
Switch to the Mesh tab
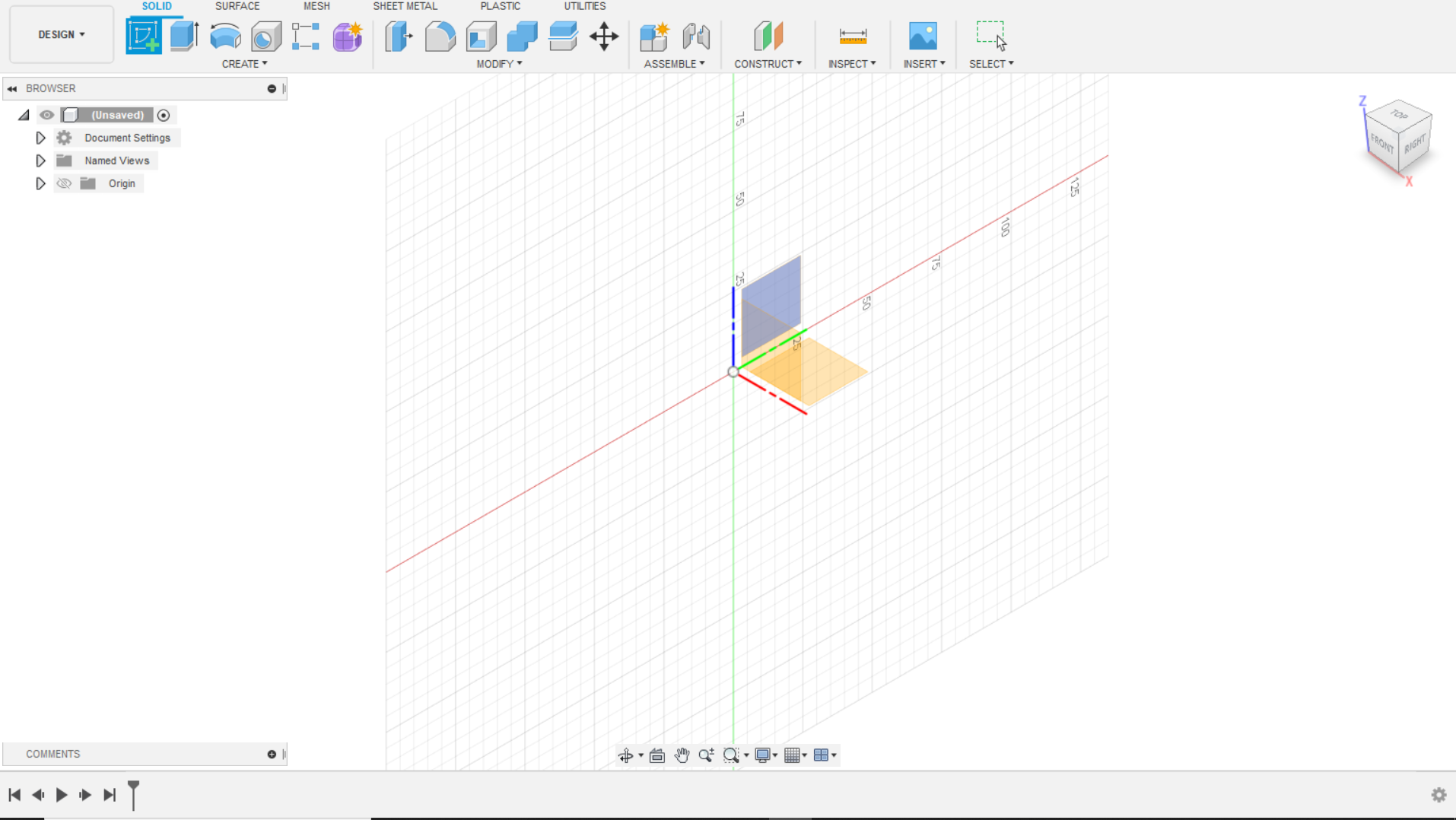(x=316, y=6)
